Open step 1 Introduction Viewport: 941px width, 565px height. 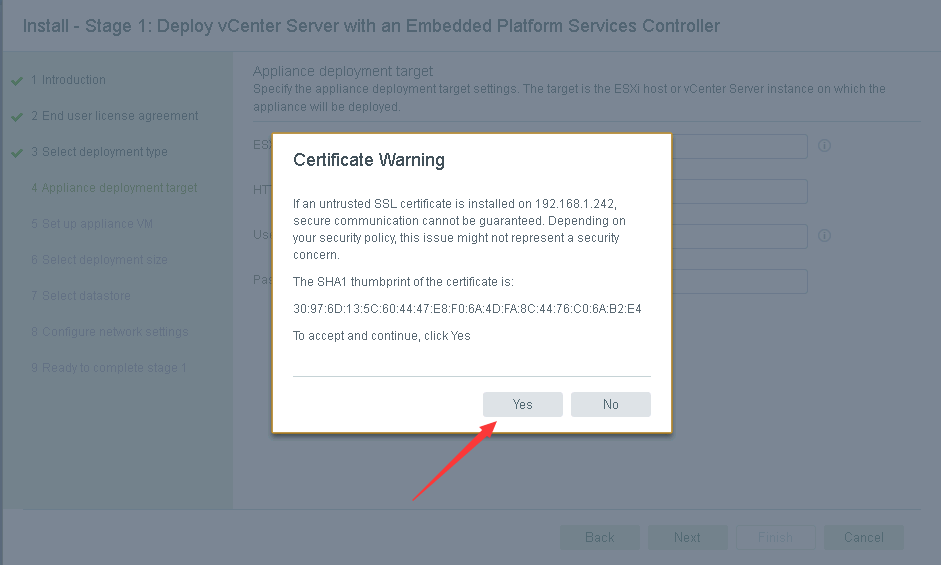tap(68, 80)
